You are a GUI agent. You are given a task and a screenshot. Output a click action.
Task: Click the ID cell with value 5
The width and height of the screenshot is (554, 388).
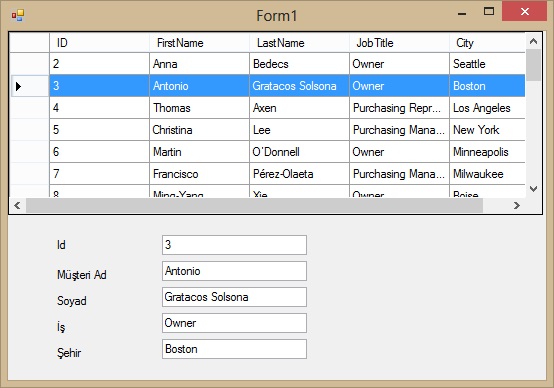(x=99, y=130)
